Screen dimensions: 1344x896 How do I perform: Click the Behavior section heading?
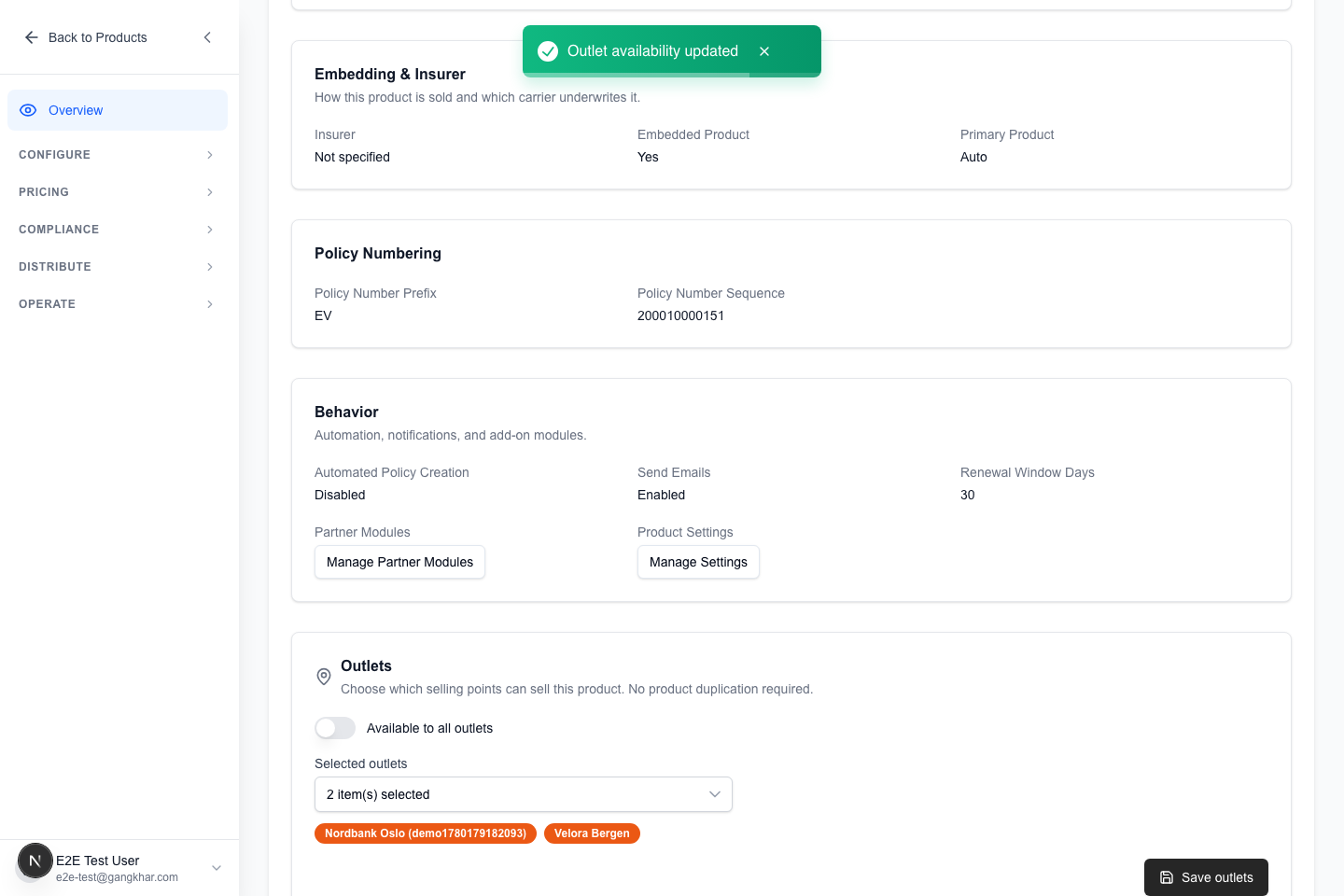(x=346, y=412)
